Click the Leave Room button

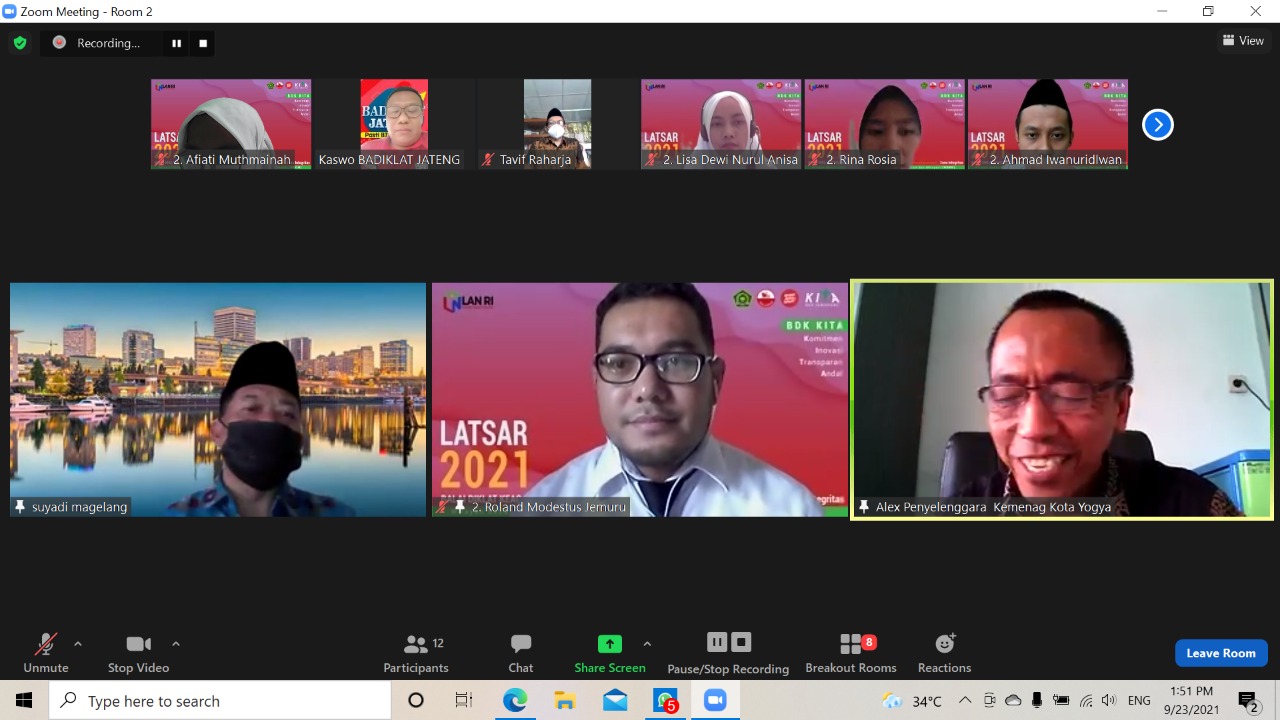click(1221, 653)
